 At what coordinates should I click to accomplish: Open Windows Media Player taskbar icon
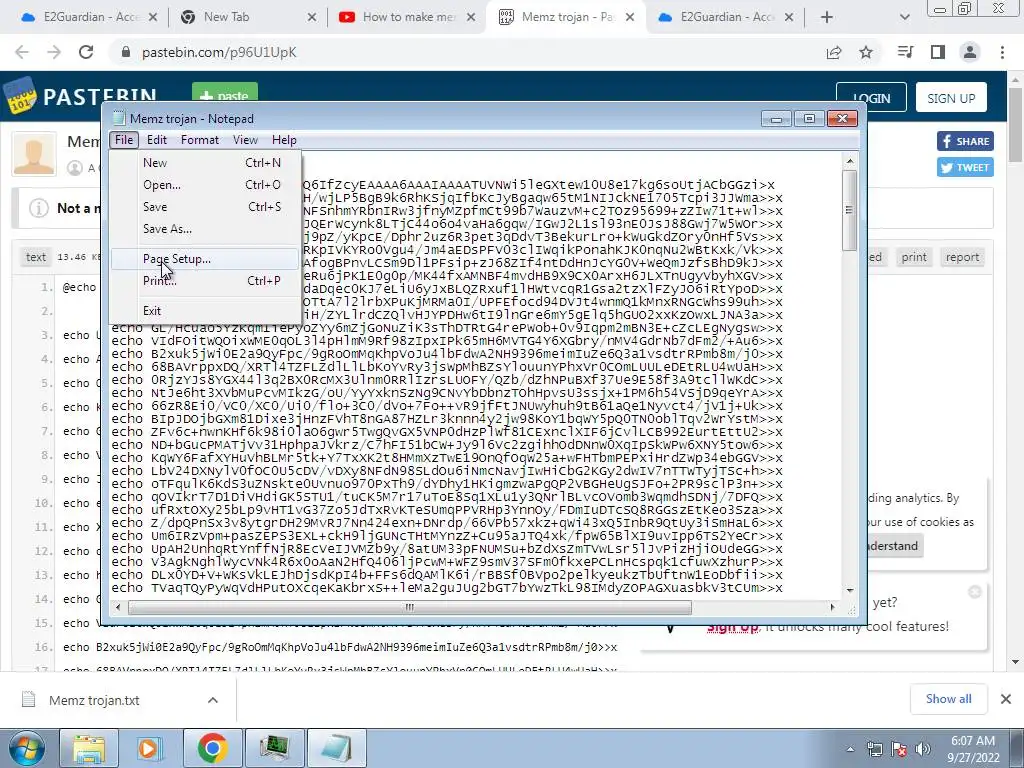(x=150, y=748)
